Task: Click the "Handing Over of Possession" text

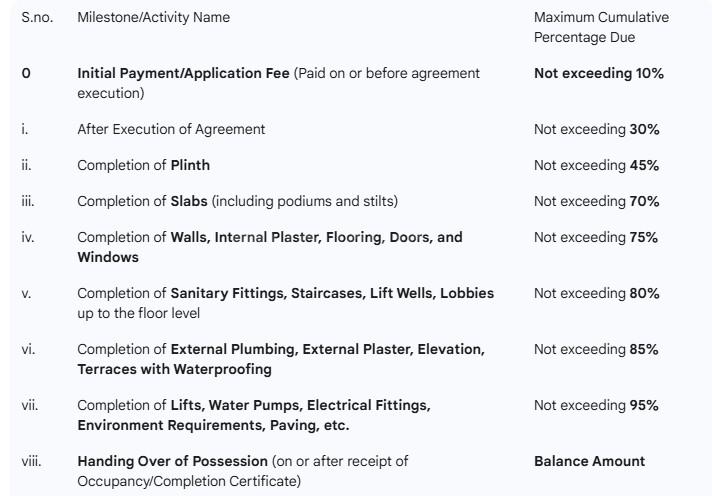Action: click(x=174, y=462)
